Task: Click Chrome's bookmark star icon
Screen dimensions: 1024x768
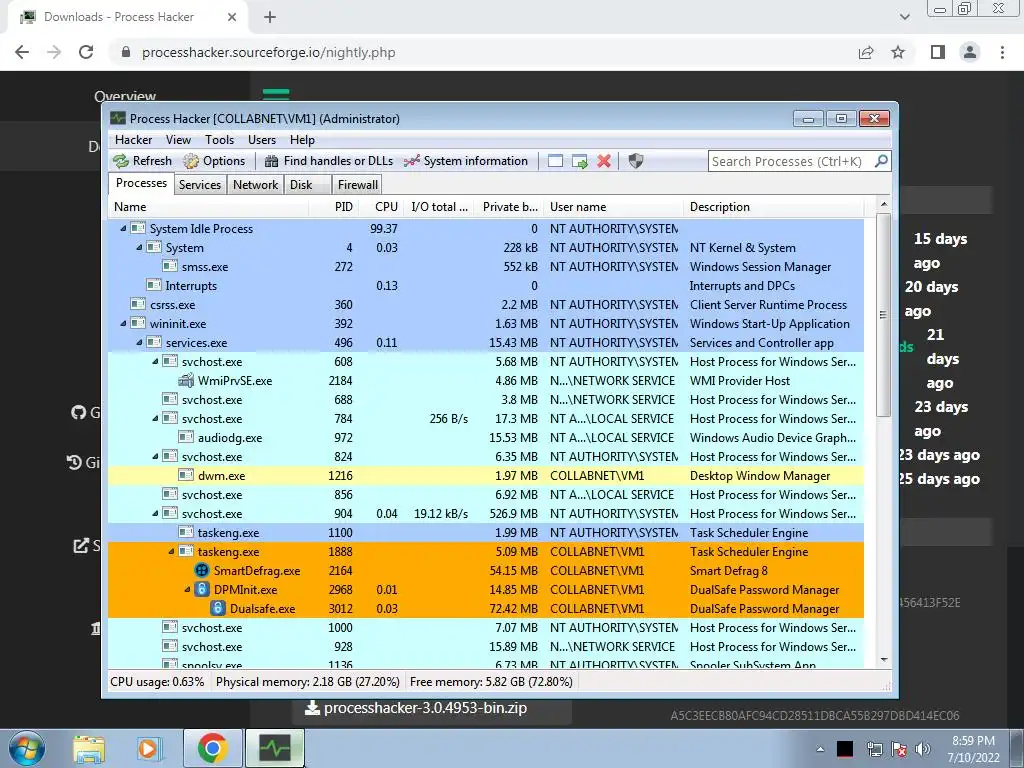Action: click(898, 52)
